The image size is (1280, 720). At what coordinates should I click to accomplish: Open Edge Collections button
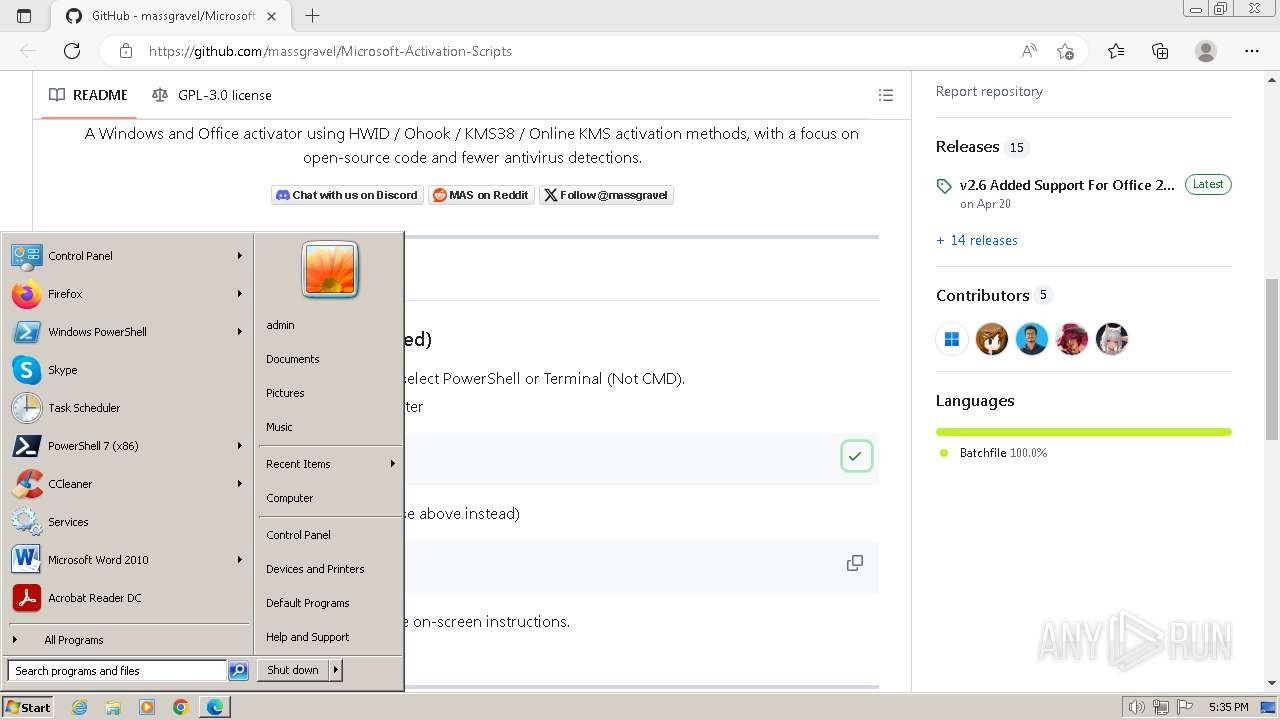pos(1160,51)
